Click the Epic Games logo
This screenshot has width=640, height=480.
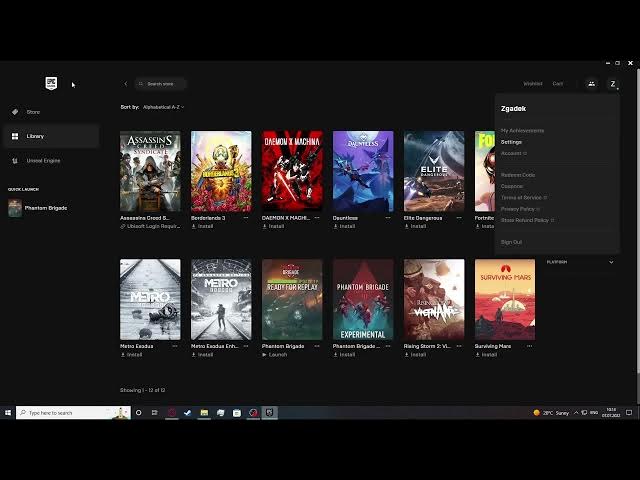point(51,83)
